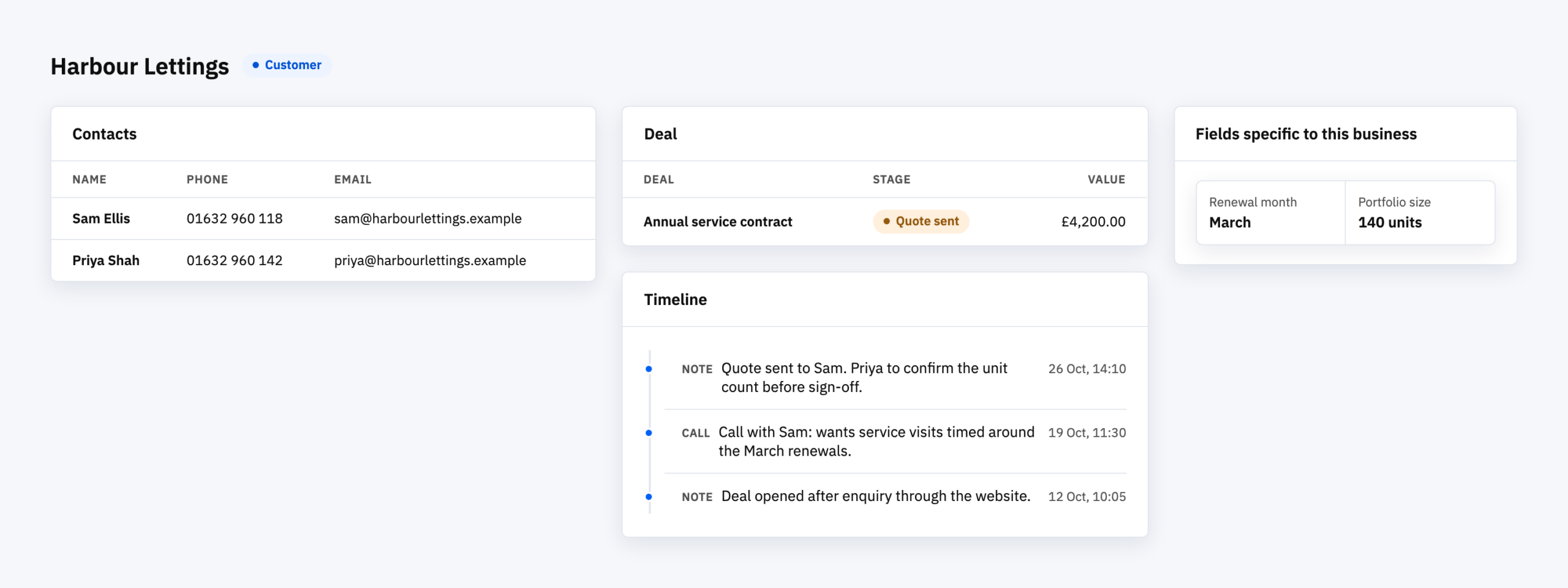
Task: Click the timestamp 19 Oct, 11:30
Action: click(x=1087, y=432)
